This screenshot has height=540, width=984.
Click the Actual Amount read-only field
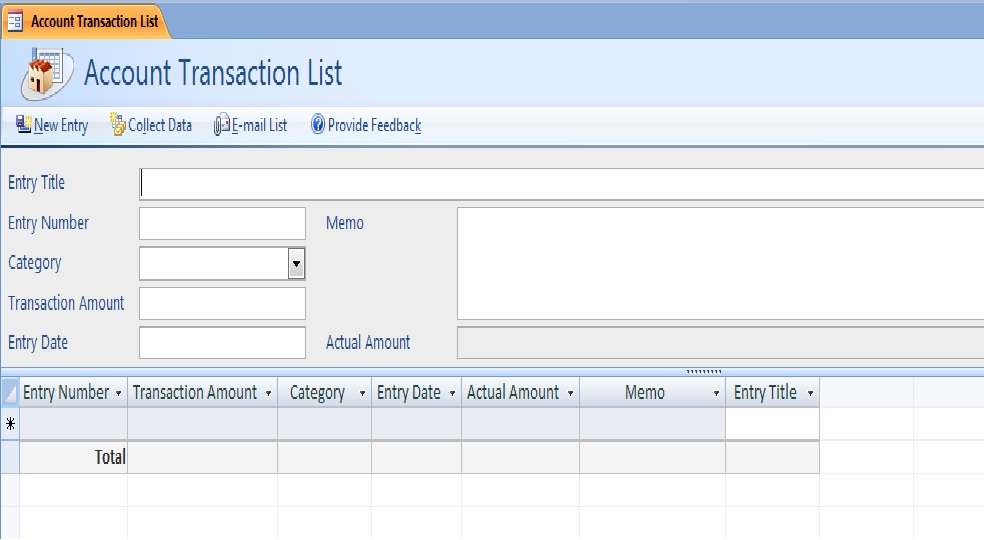pos(720,343)
